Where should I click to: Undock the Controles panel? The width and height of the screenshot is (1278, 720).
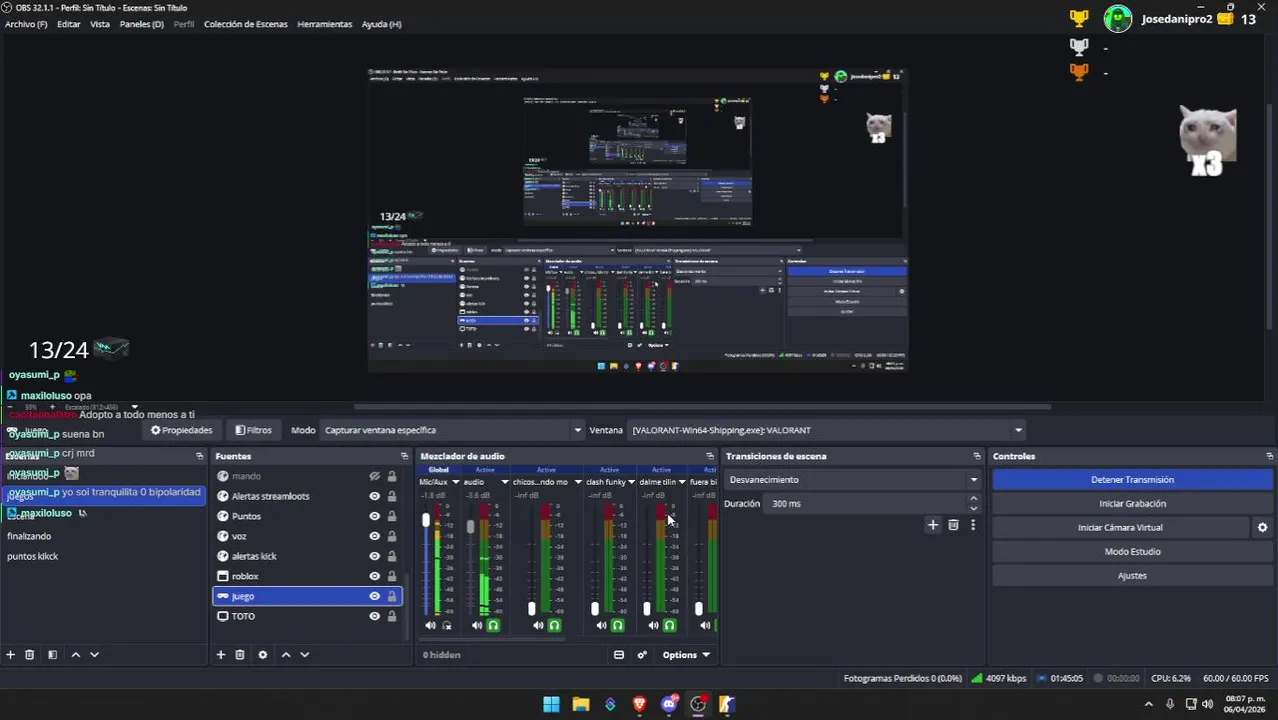click(1269, 456)
